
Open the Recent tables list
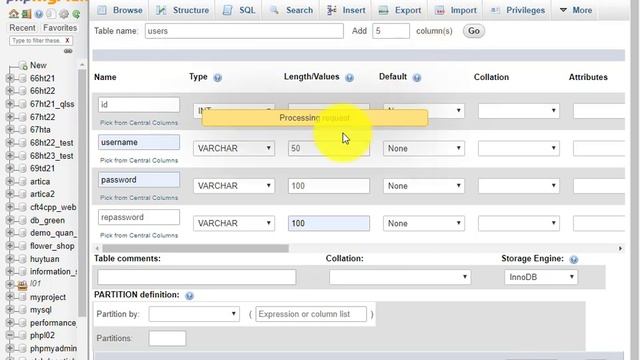pos(22,28)
